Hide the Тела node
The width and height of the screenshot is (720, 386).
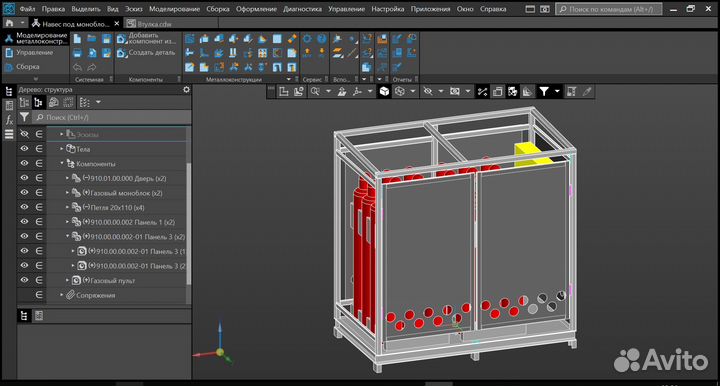[24, 149]
